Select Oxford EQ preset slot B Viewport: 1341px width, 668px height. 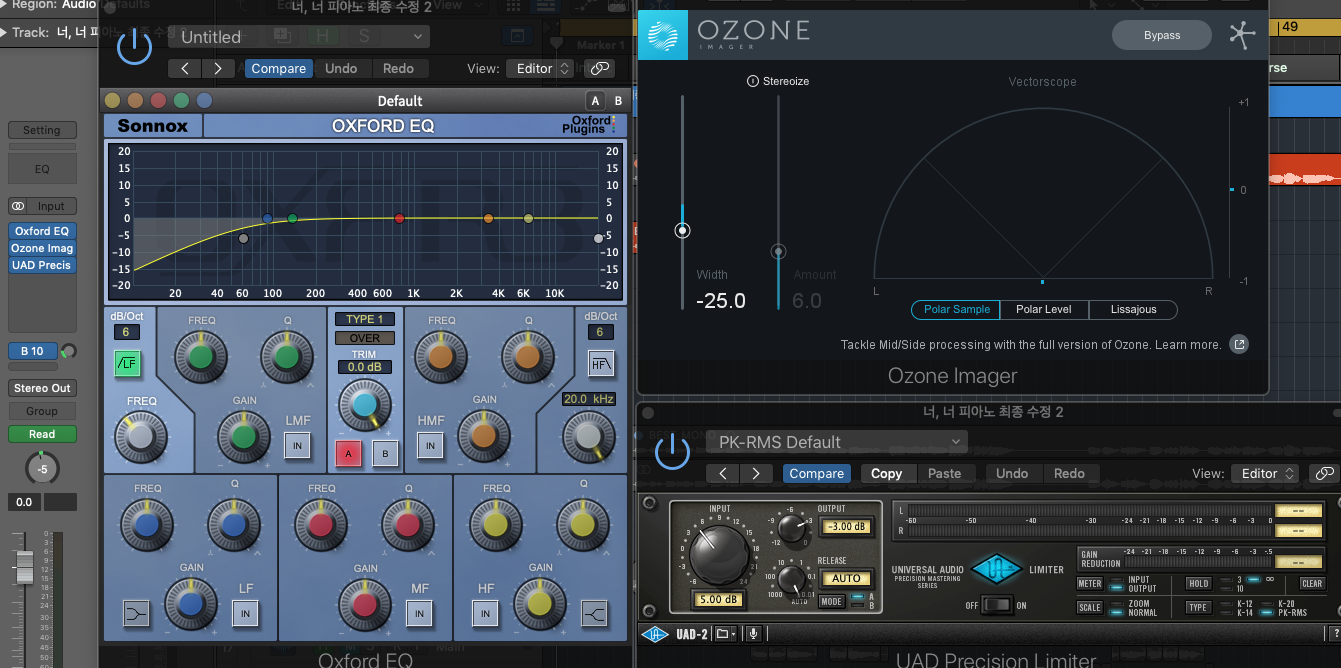(x=618, y=100)
